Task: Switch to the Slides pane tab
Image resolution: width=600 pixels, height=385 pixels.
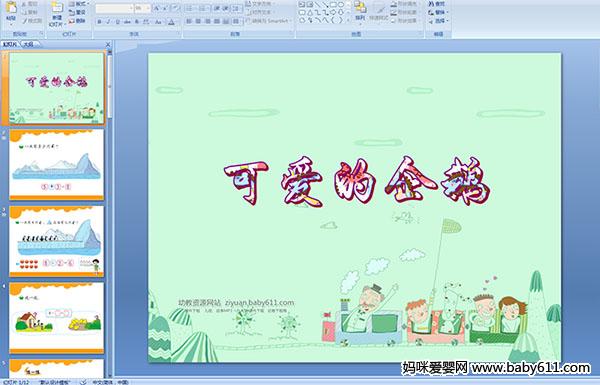Action: point(10,44)
